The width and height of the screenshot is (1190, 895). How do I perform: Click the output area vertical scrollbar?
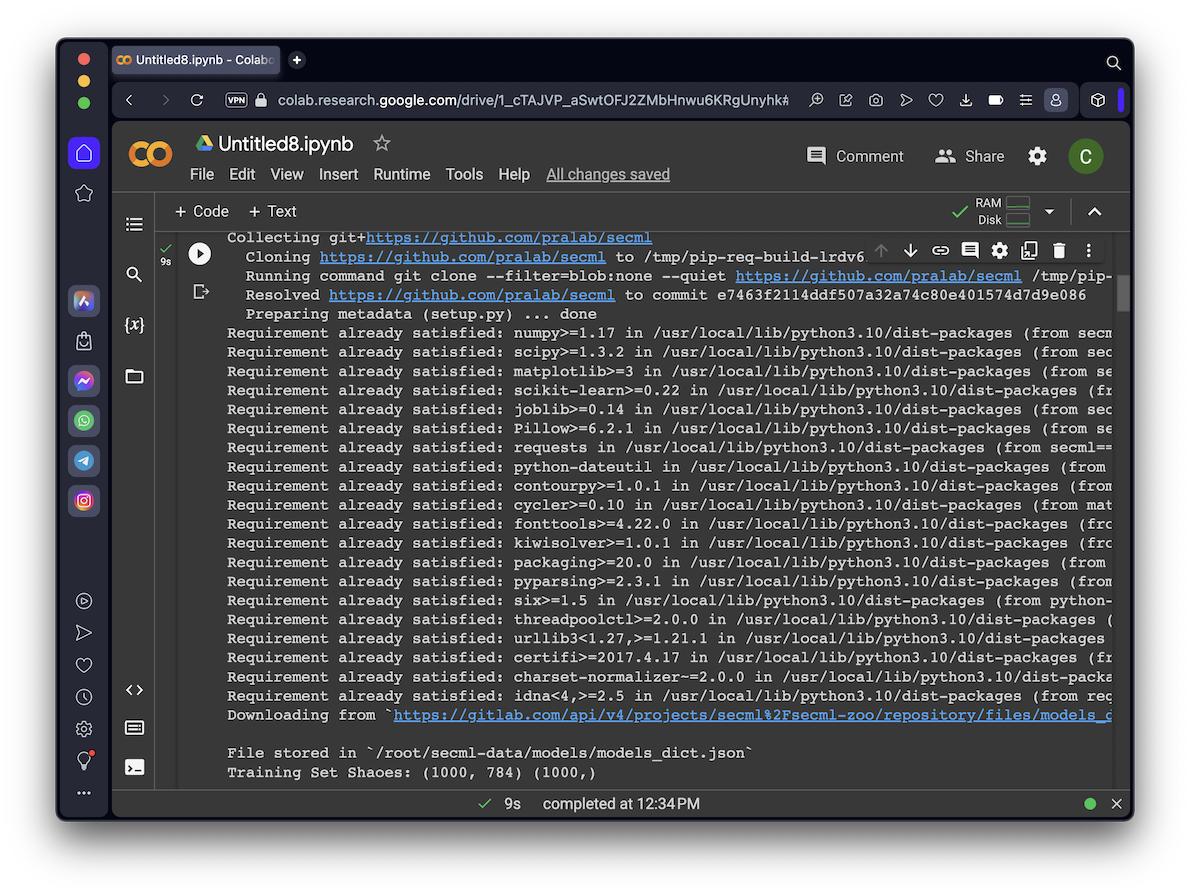1123,292
